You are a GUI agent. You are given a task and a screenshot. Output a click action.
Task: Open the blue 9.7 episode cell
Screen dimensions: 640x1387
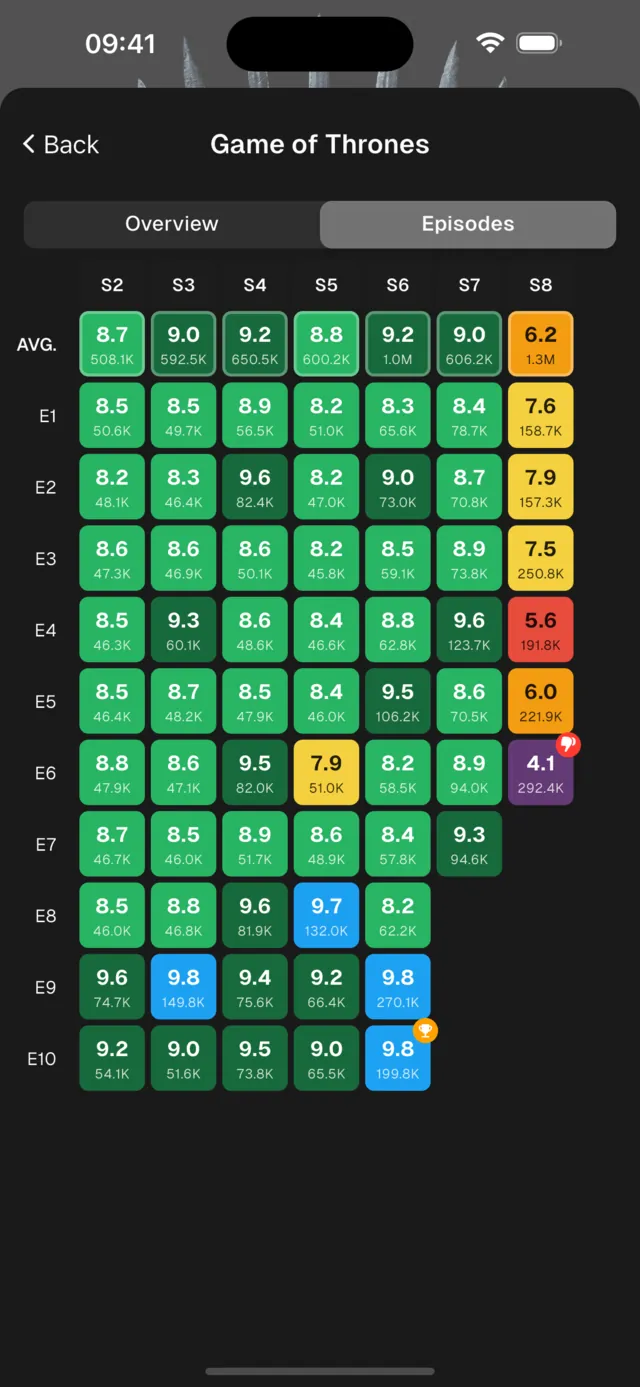[326, 916]
